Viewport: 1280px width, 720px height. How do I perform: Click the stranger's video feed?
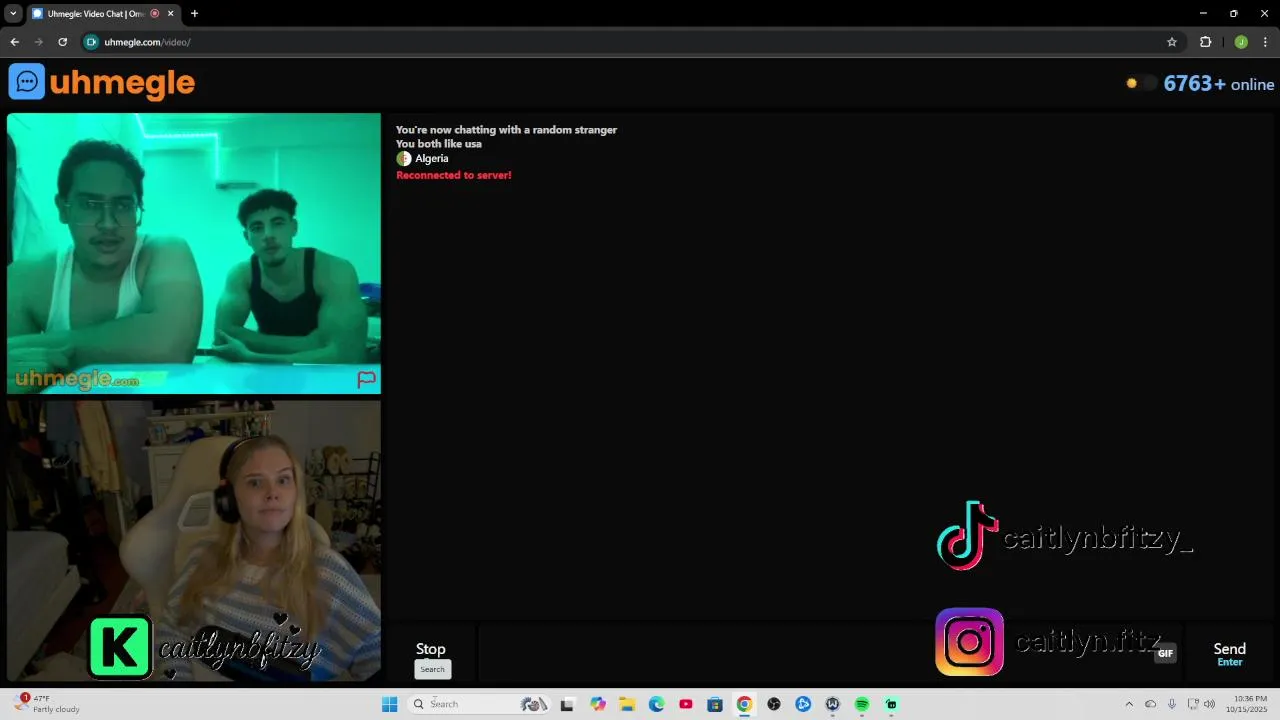[x=194, y=253]
